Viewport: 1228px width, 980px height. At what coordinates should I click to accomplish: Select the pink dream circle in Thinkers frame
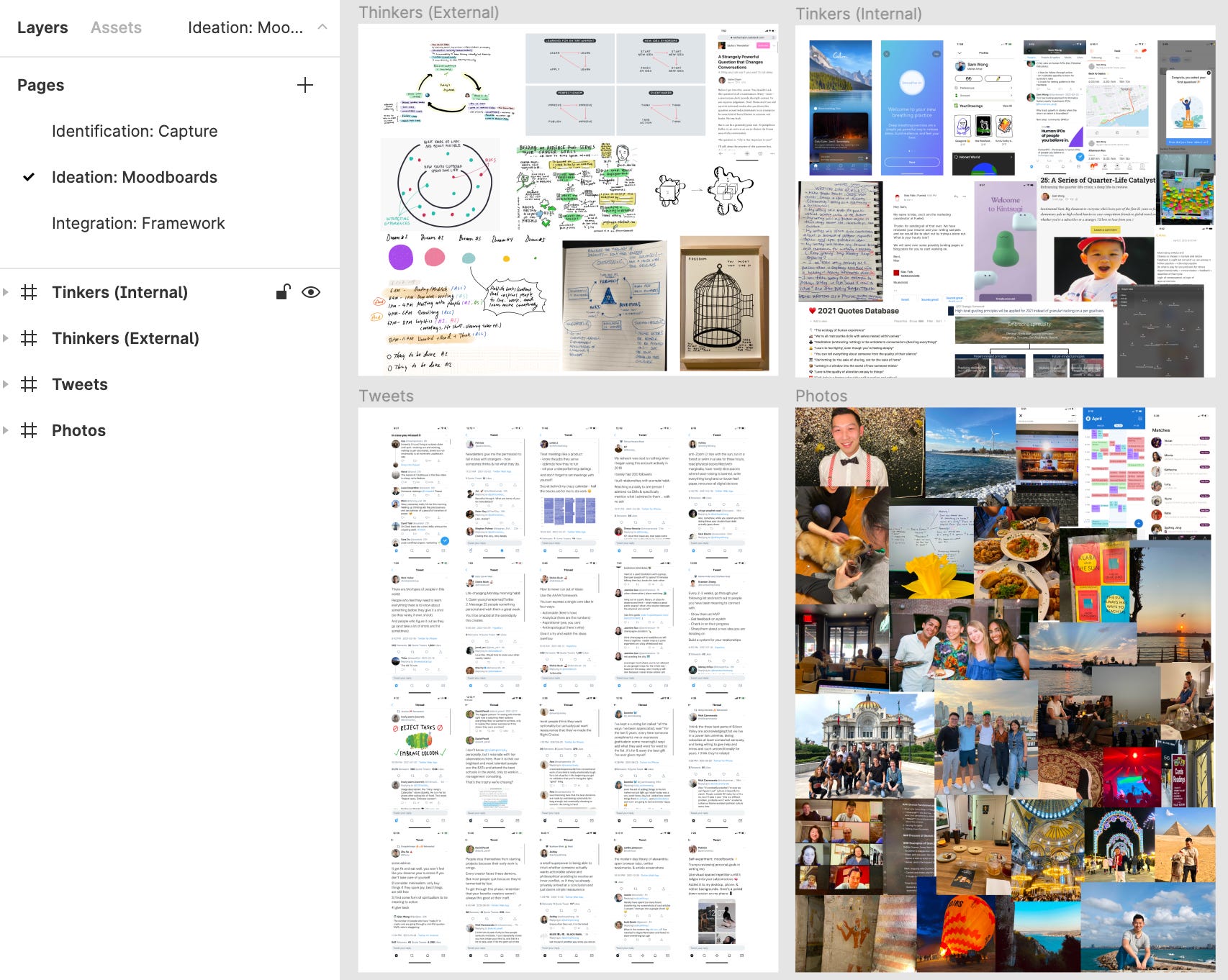(x=435, y=257)
